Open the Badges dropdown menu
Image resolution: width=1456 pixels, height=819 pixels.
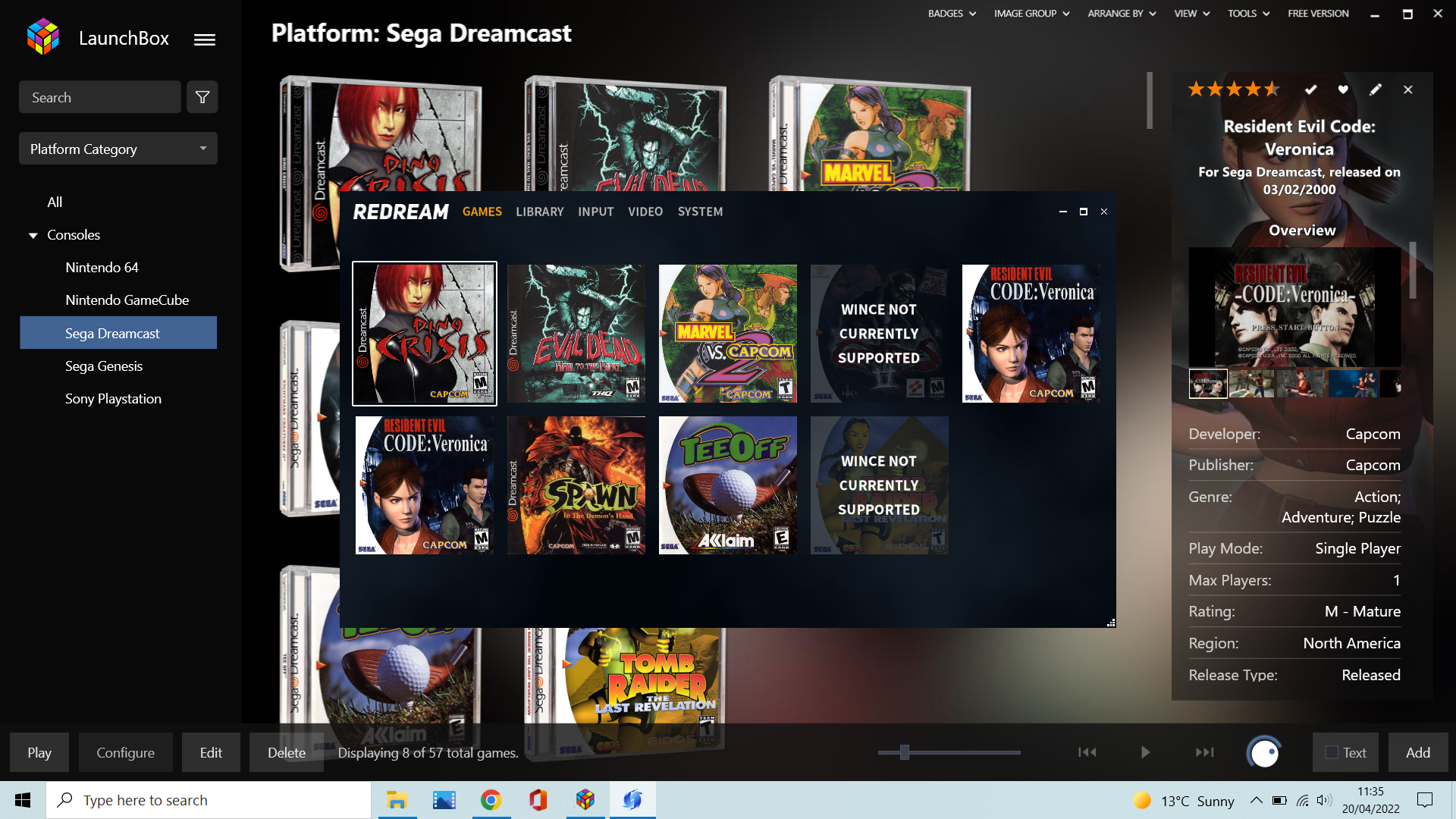click(952, 13)
